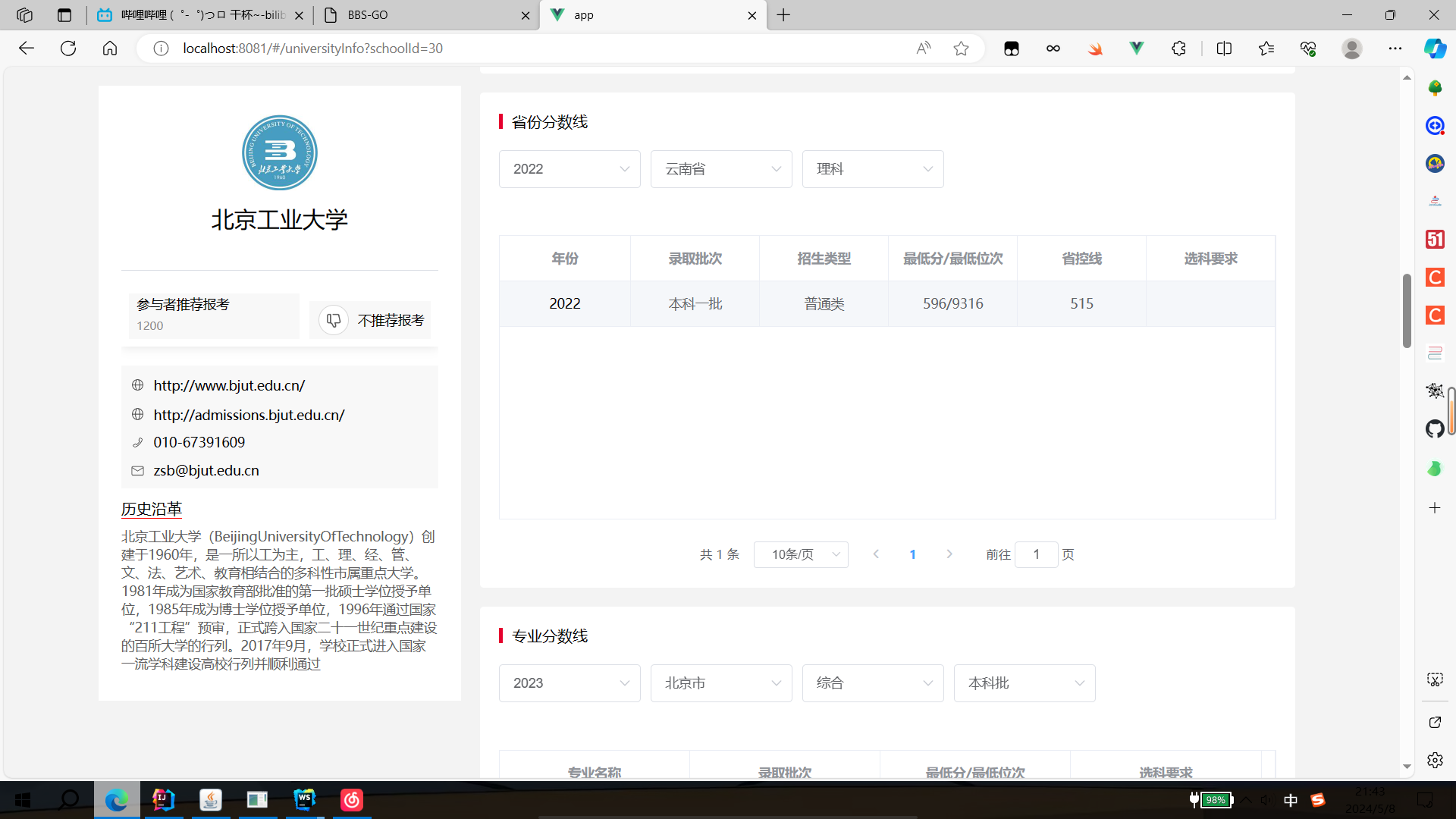Click the 前往 page number input field
Image resolution: width=1456 pixels, height=819 pixels.
[x=1036, y=554]
